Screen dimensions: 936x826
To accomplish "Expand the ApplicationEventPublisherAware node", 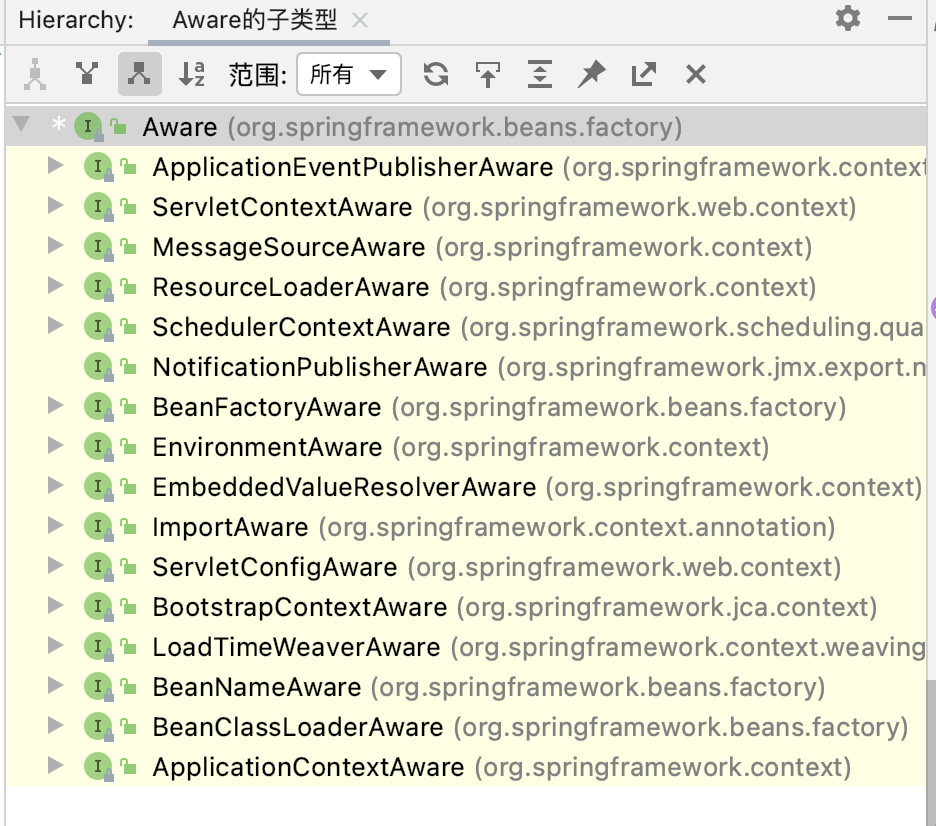I will pos(55,165).
